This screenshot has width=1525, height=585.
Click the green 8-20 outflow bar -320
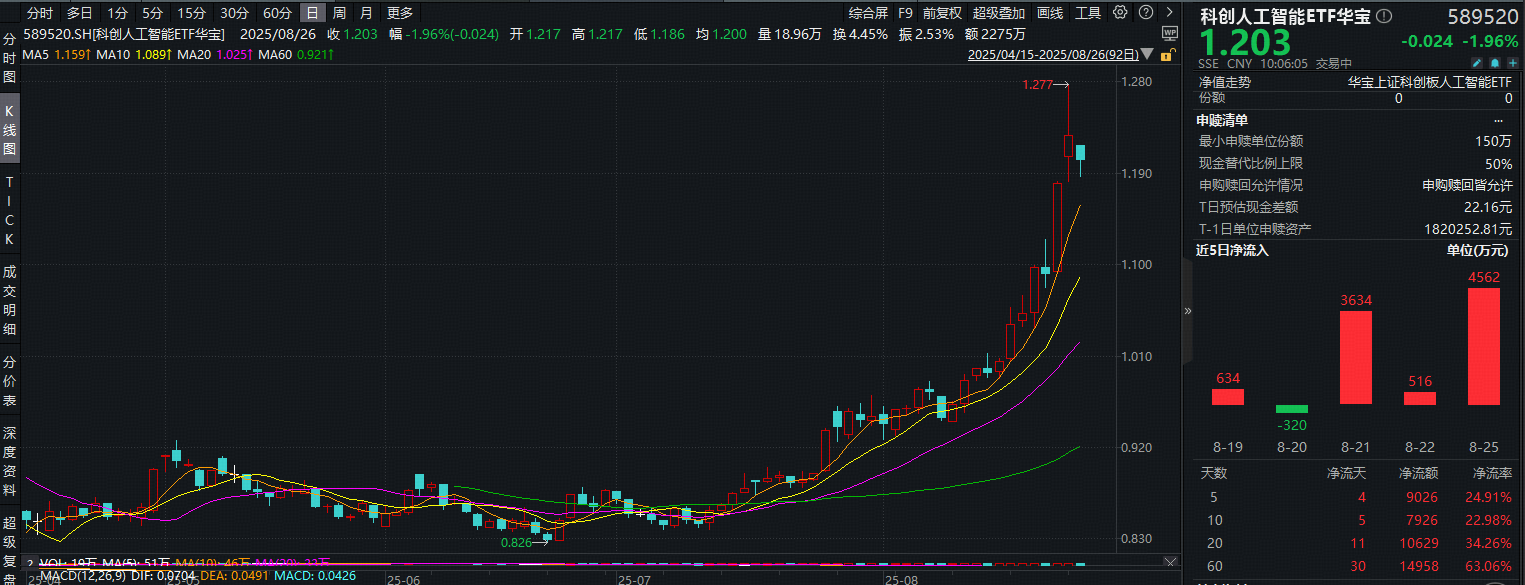[1292, 409]
